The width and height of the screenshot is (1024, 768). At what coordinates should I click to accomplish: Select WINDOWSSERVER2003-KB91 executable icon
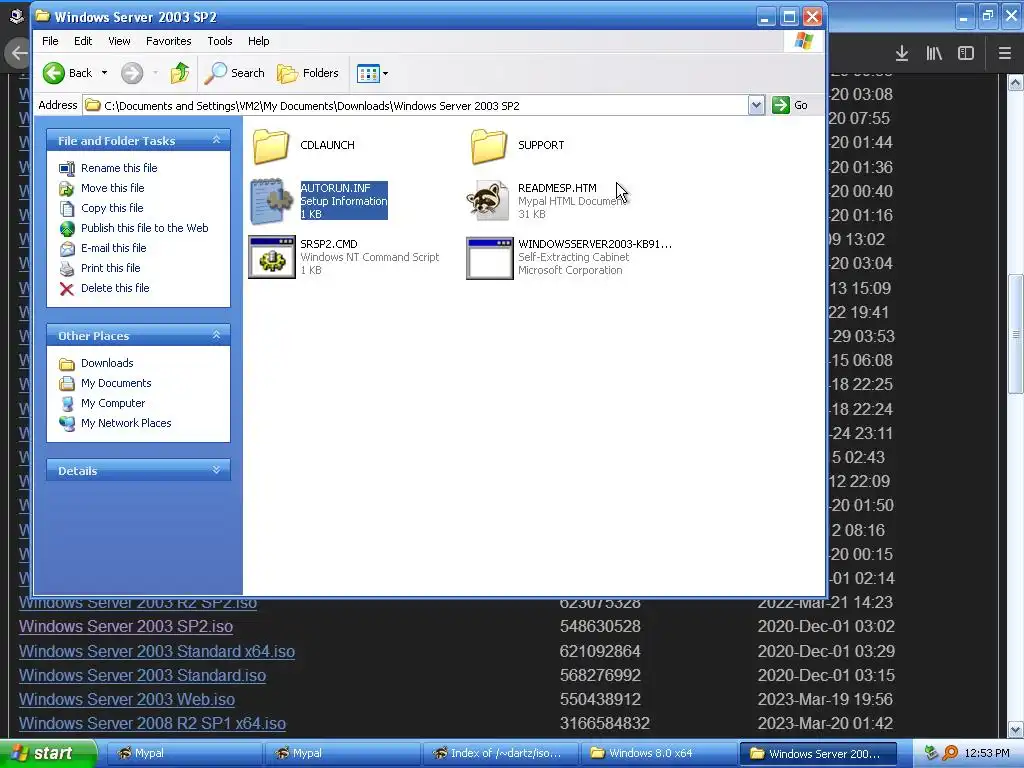(x=489, y=258)
